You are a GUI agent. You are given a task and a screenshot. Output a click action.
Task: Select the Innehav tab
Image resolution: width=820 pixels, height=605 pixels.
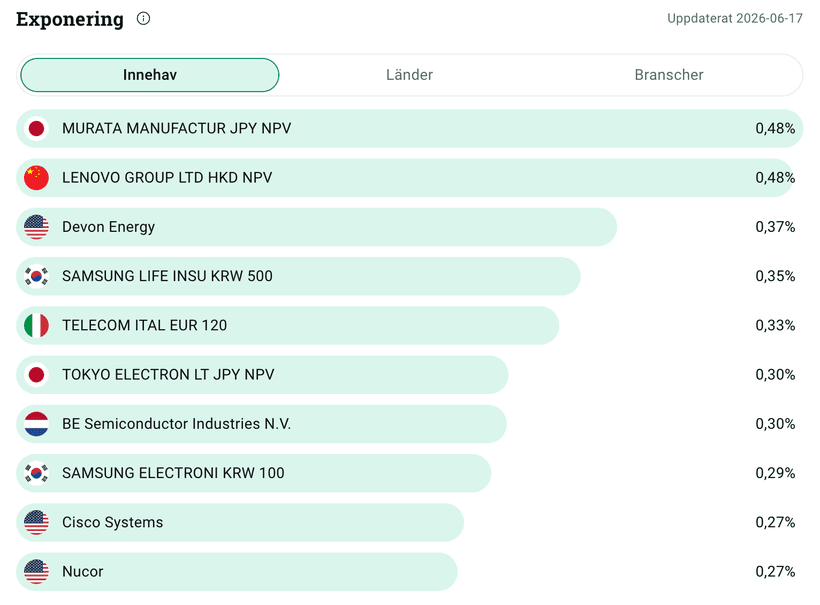pos(150,75)
